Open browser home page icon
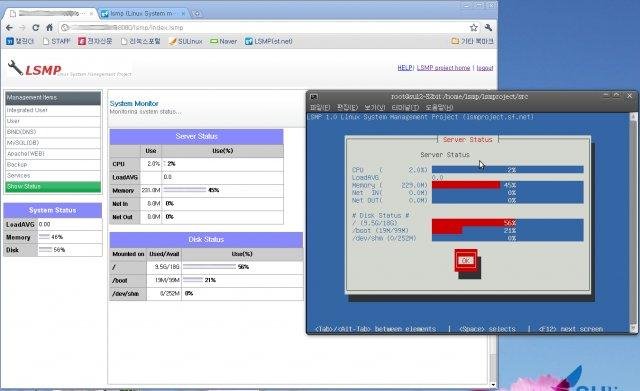Screen dimensions: 640x391 pyautogui.click(x=49, y=27)
